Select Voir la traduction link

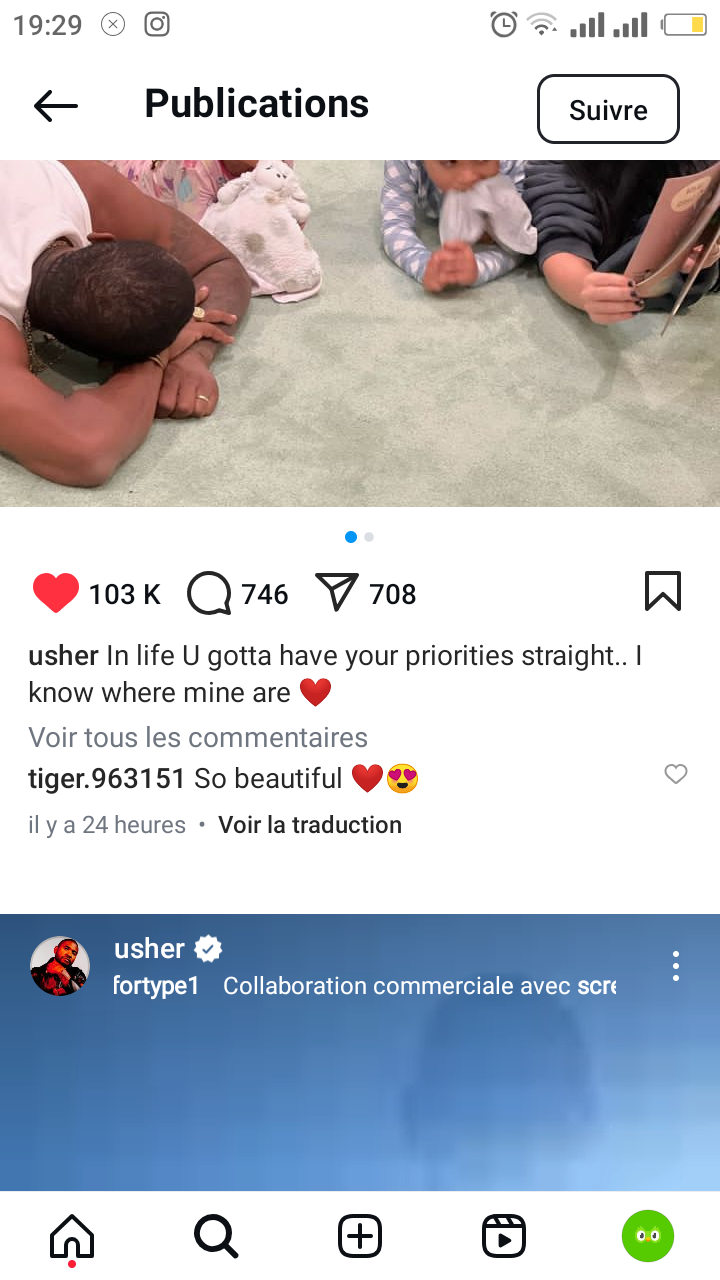[310, 825]
